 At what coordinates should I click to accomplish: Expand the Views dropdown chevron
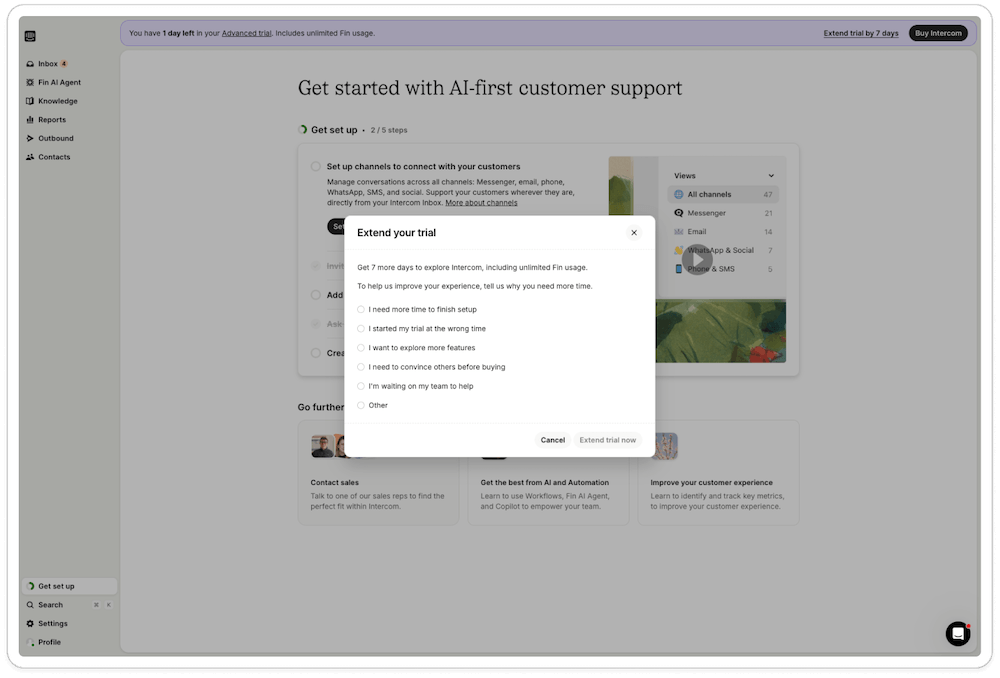point(771,175)
